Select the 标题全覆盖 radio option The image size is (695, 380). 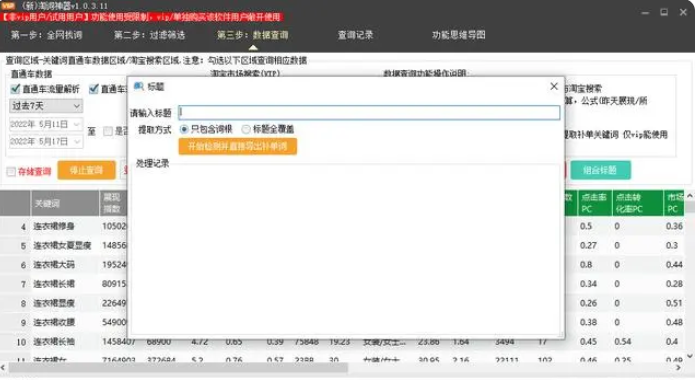246,129
